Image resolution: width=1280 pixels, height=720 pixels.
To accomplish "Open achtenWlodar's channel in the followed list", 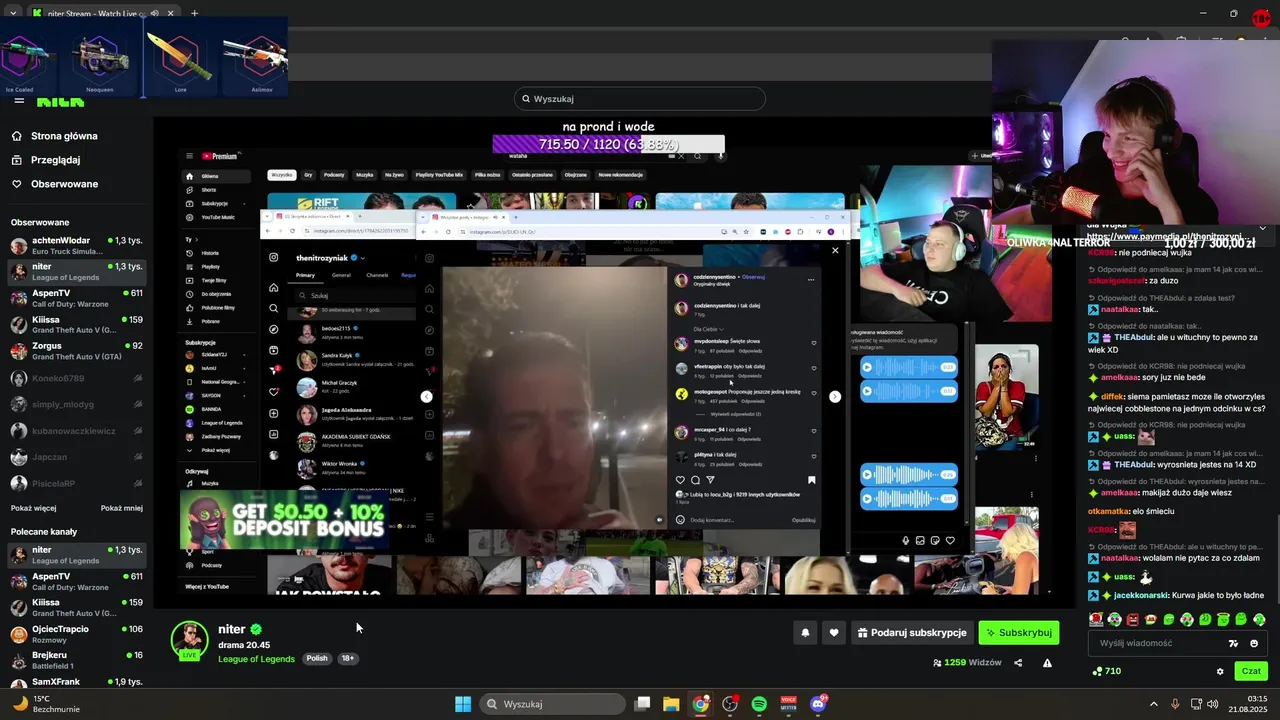I will [x=77, y=246].
